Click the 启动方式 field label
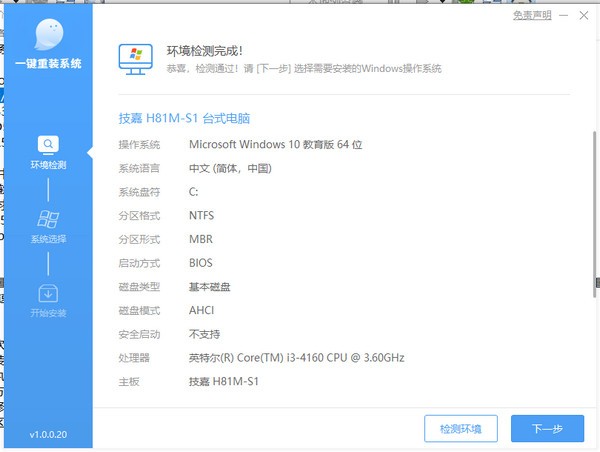Screen dimensions: 600x452 pyautogui.click(x=139, y=263)
